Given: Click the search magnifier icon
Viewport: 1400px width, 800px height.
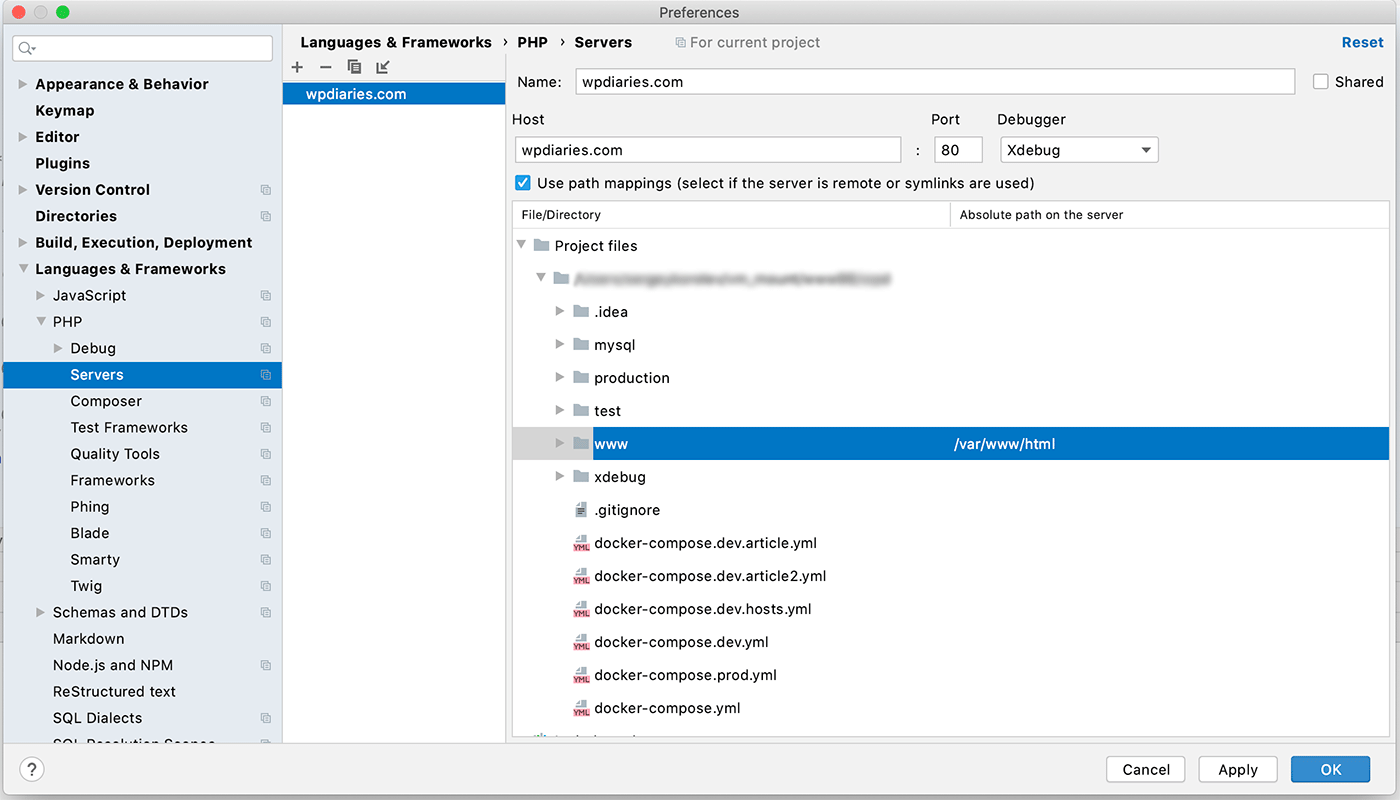Looking at the screenshot, I should click(x=26, y=48).
